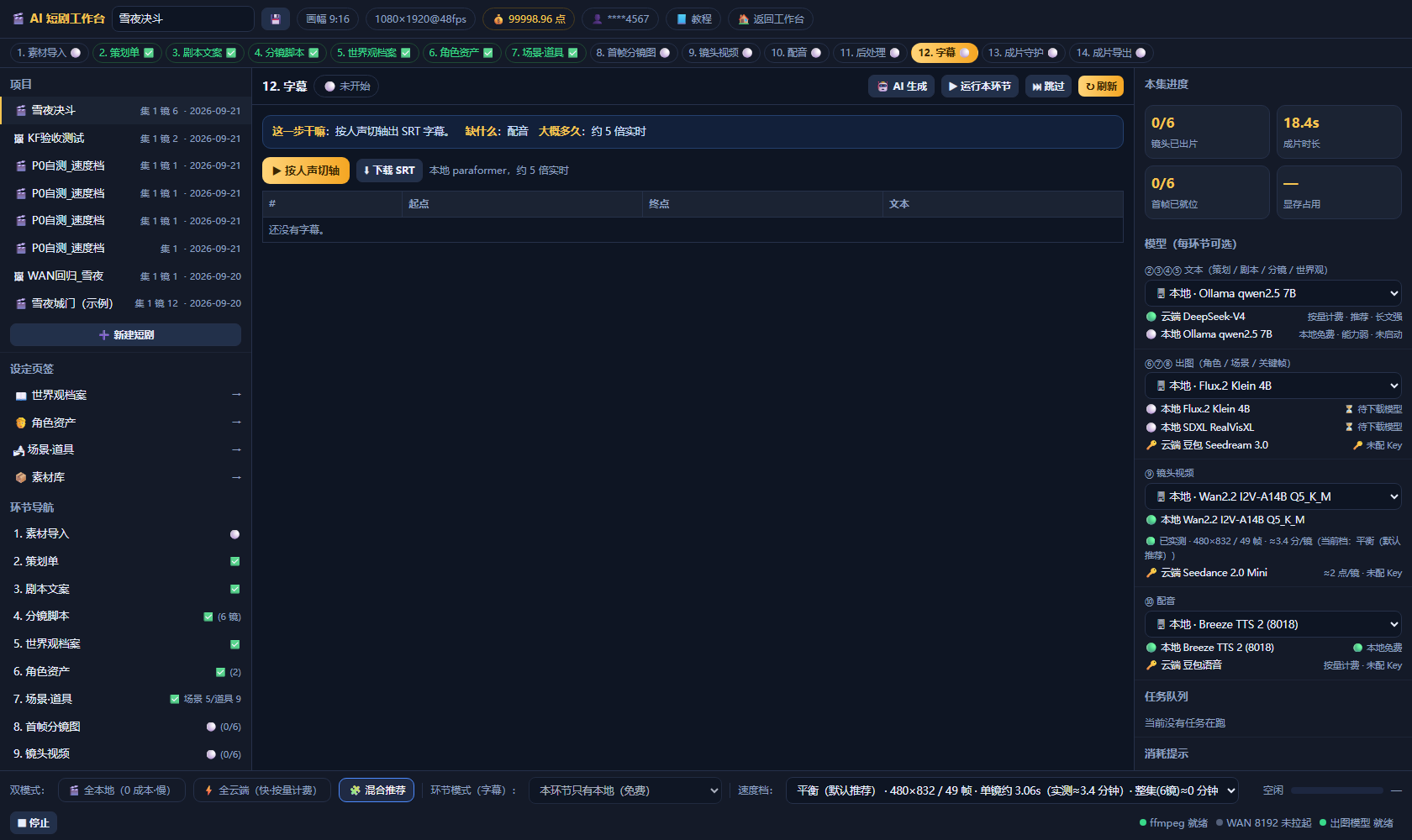The image size is (1412, 840).
Task: Click the film icon of WAN回归_雪夜 project
Action: pyautogui.click(x=19, y=276)
